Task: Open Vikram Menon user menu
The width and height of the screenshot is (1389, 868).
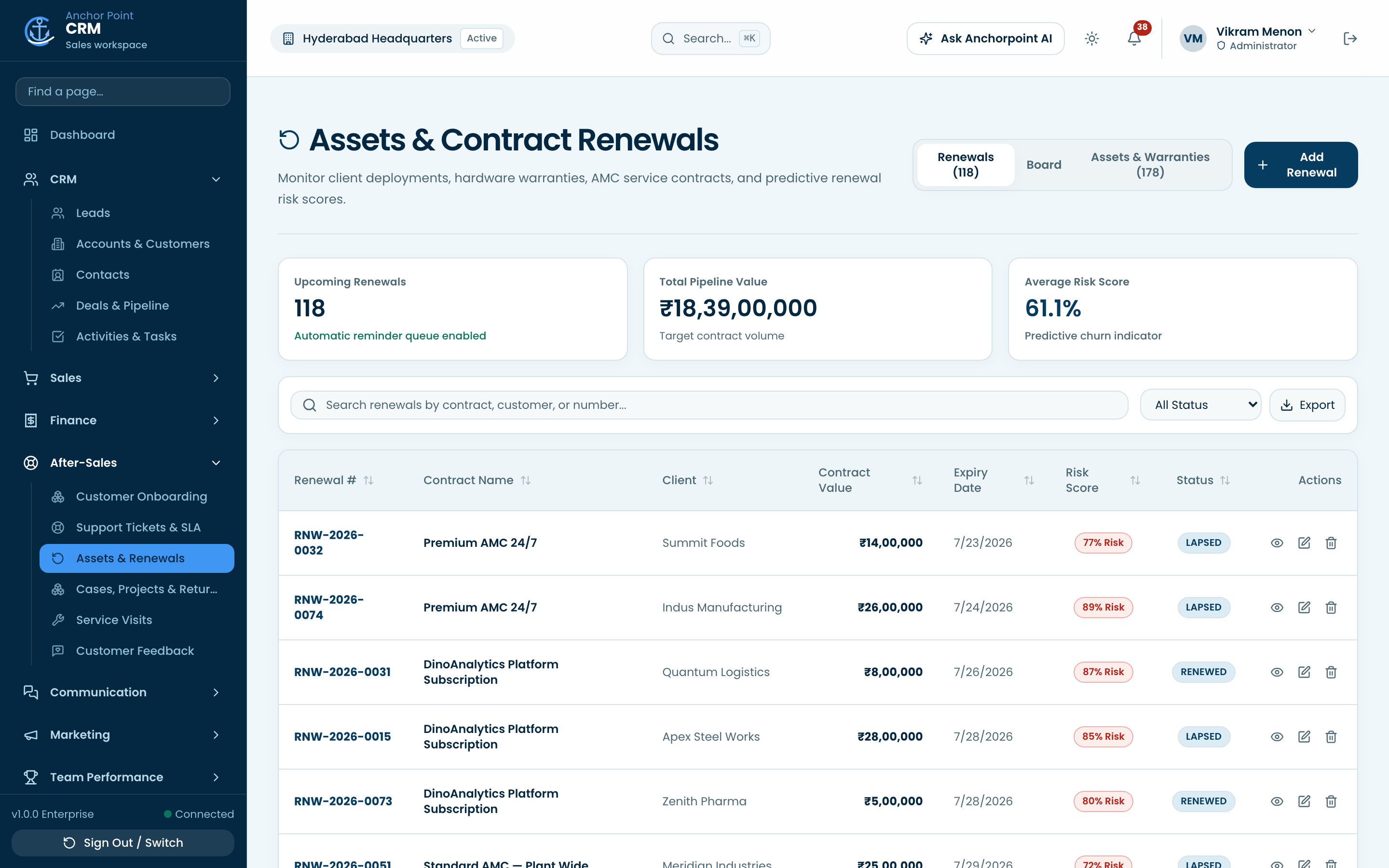Action: point(1248,39)
